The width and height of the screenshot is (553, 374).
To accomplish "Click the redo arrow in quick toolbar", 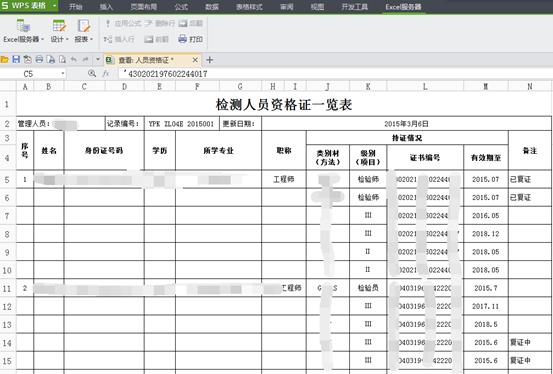I will pos(85,60).
